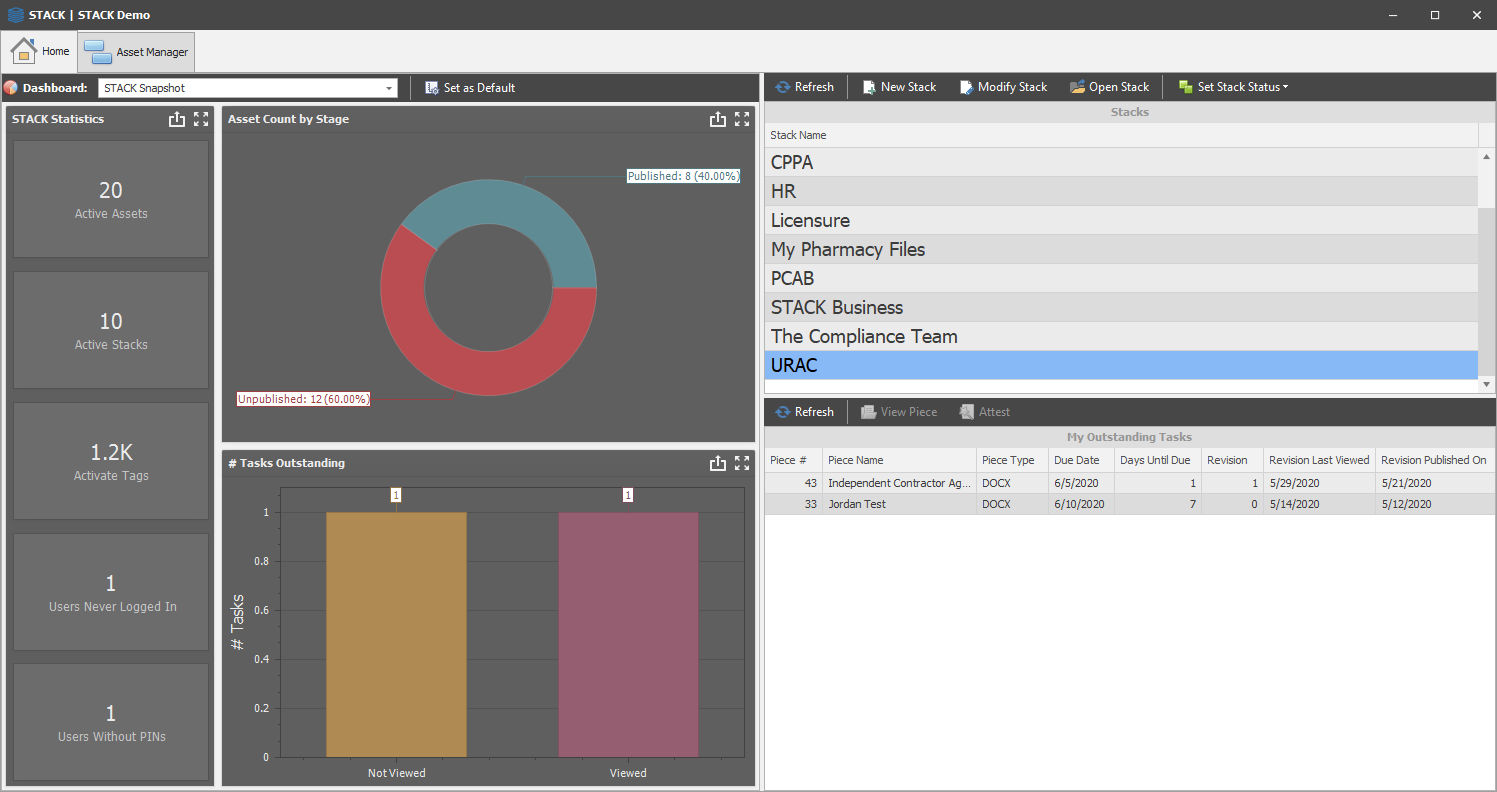1497x792 pixels.
Task: Click the Published: 8 (40.00%) label
Action: coord(683,176)
